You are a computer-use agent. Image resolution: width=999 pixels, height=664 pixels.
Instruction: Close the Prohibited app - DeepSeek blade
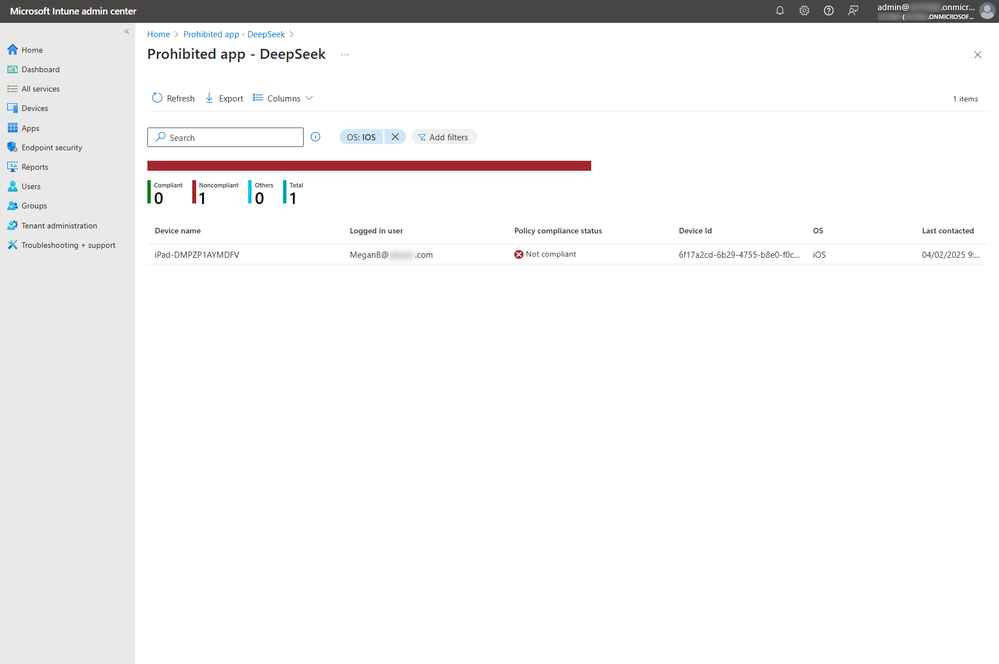click(977, 55)
